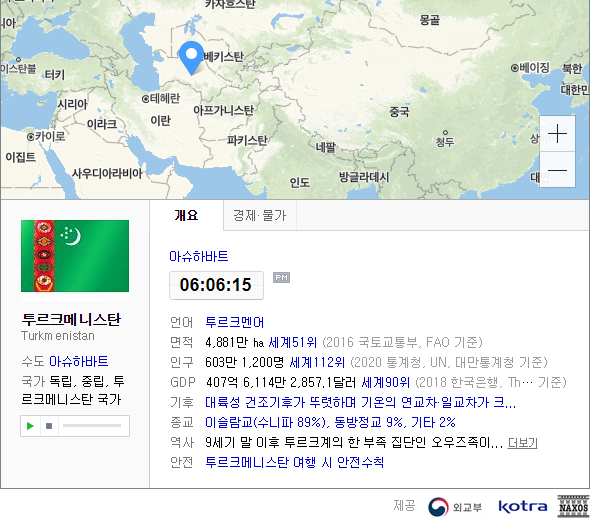The image size is (591, 521).
Task: Click the 카이로 city label on map
Action: click(x=46, y=136)
